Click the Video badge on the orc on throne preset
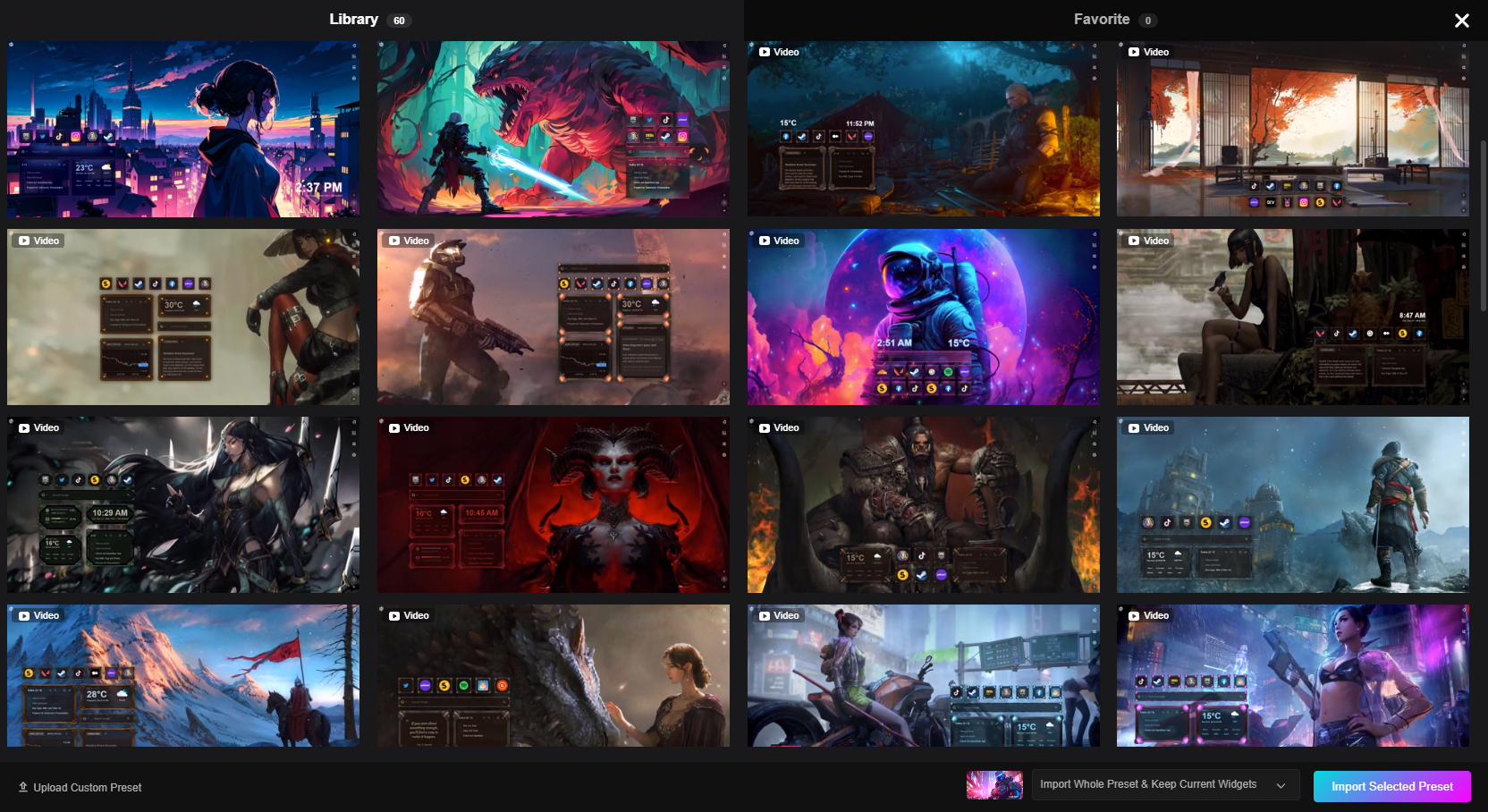1488x812 pixels. click(x=779, y=427)
